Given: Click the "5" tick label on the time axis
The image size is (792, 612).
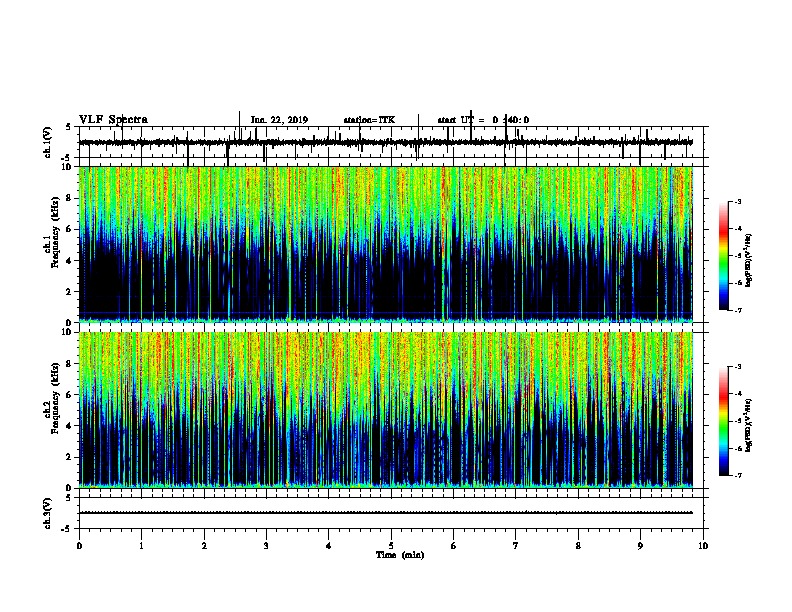Looking at the screenshot, I should (x=391, y=546).
